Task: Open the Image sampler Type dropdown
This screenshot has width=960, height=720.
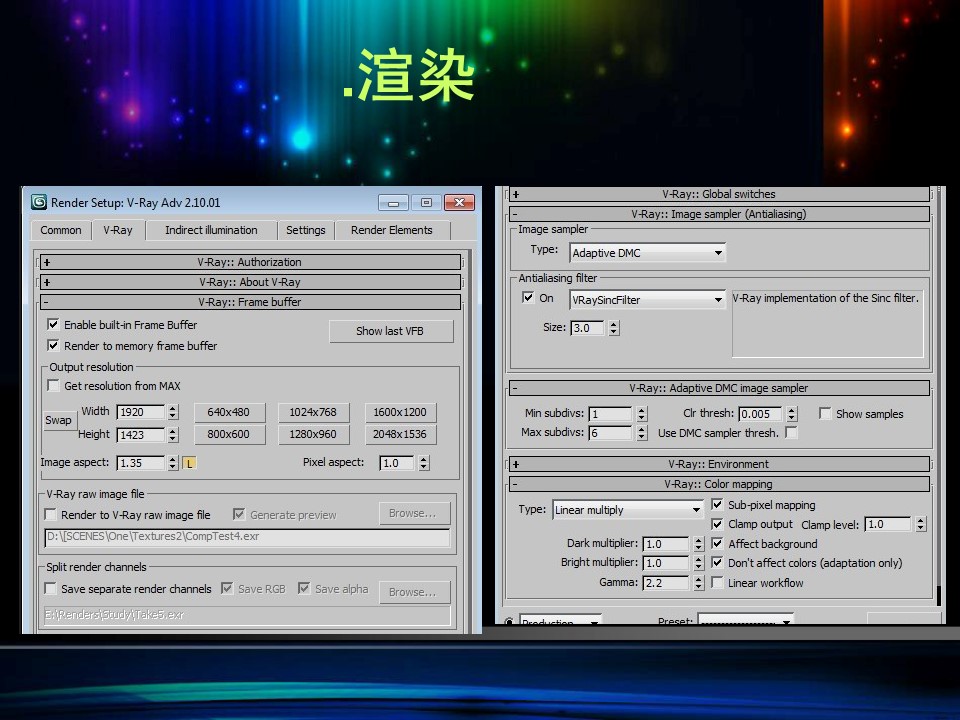Action: [647, 253]
